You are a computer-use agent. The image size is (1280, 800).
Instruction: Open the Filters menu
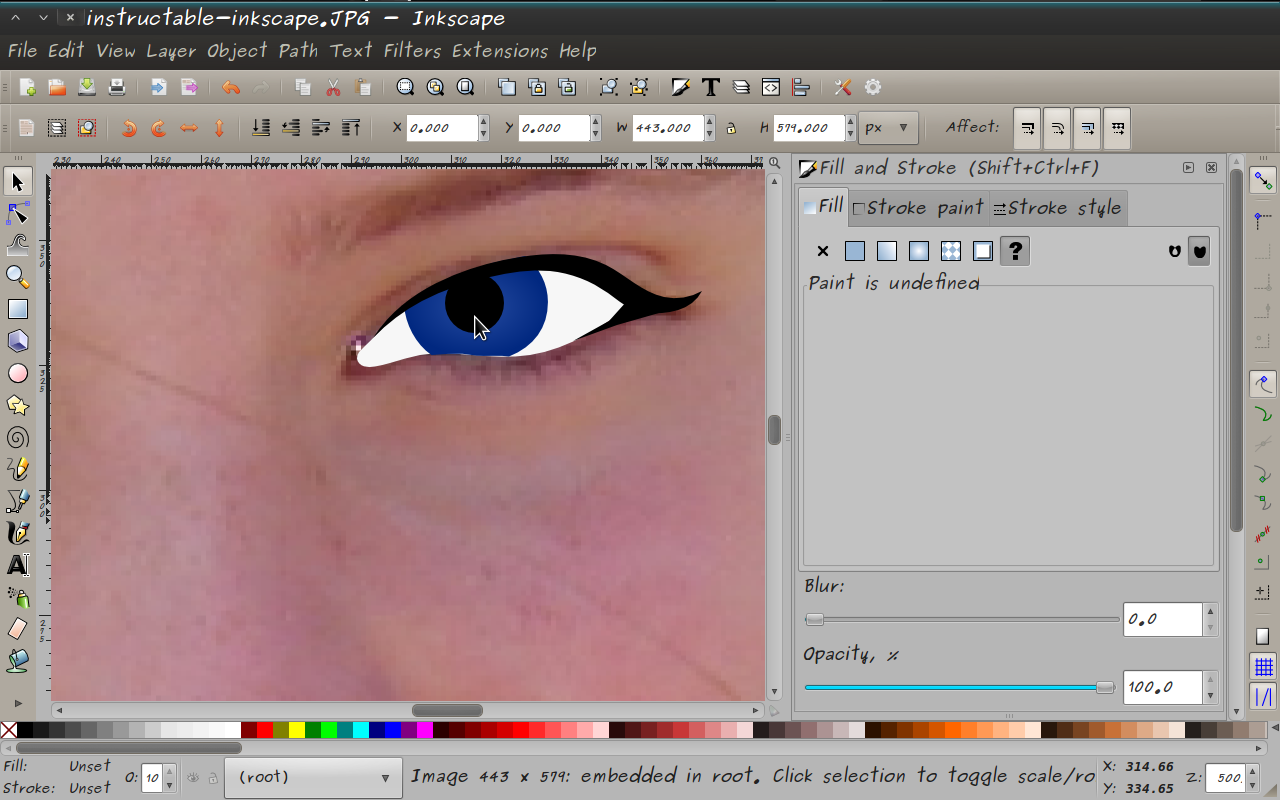(x=411, y=51)
